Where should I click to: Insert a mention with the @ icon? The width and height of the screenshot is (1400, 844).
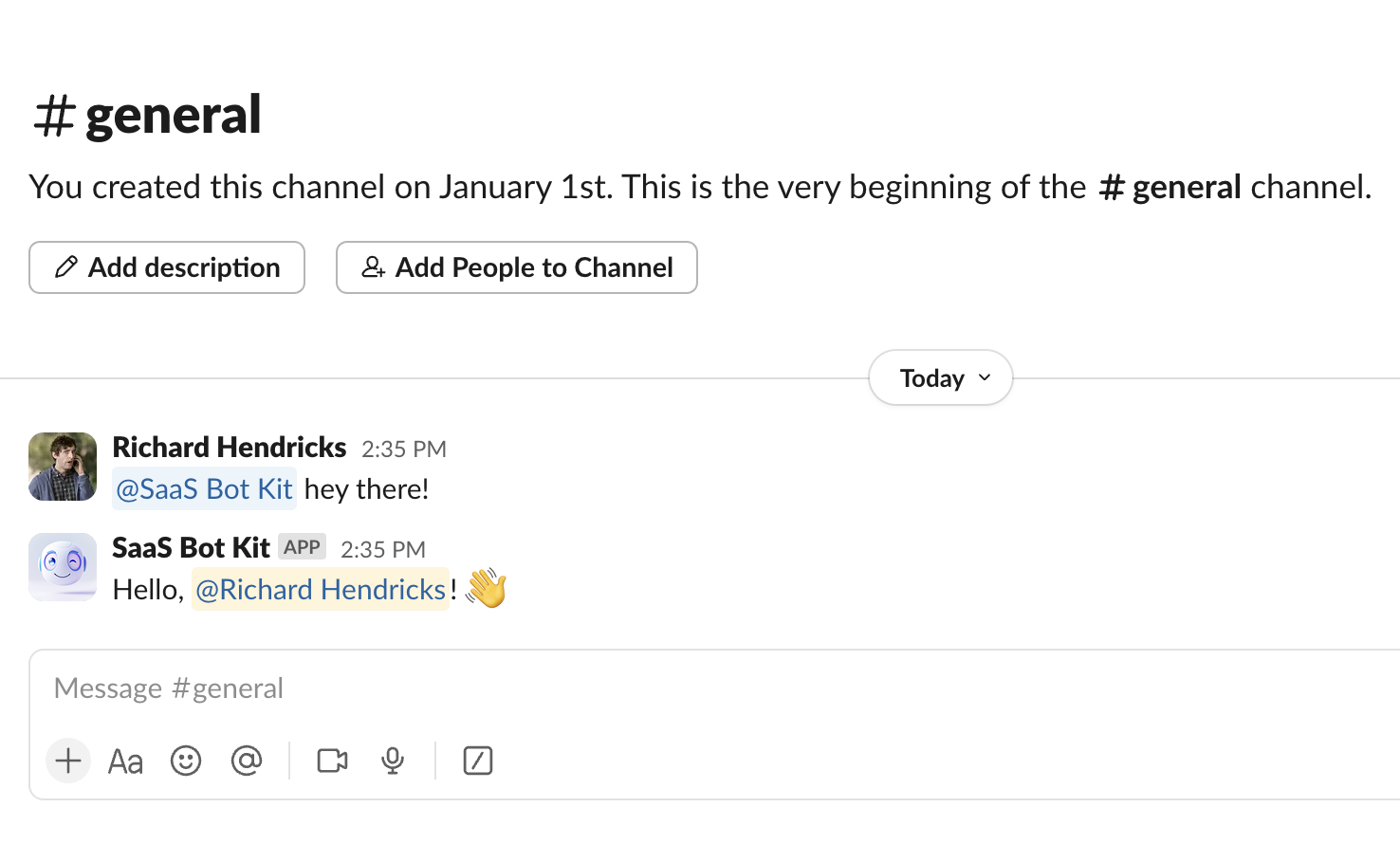tap(247, 760)
